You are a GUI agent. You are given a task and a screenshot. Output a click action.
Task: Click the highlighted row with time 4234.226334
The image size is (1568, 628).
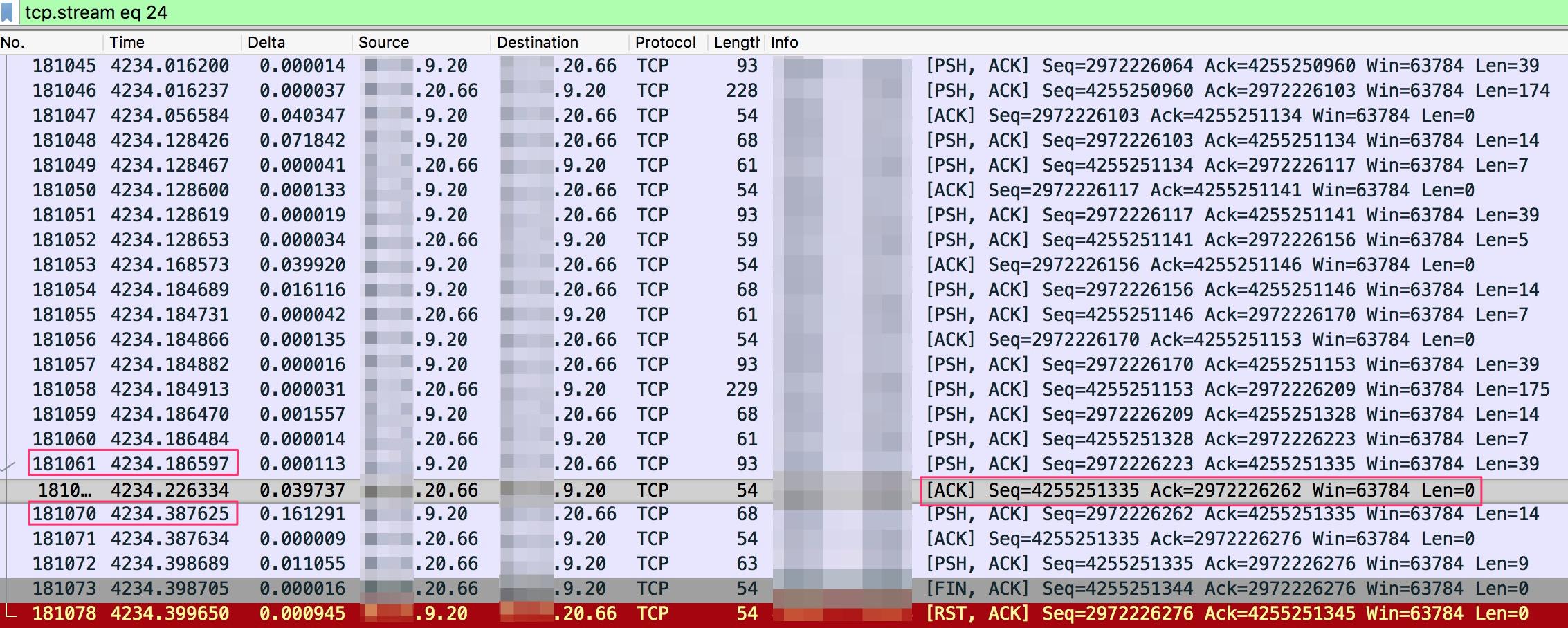[x=784, y=490]
